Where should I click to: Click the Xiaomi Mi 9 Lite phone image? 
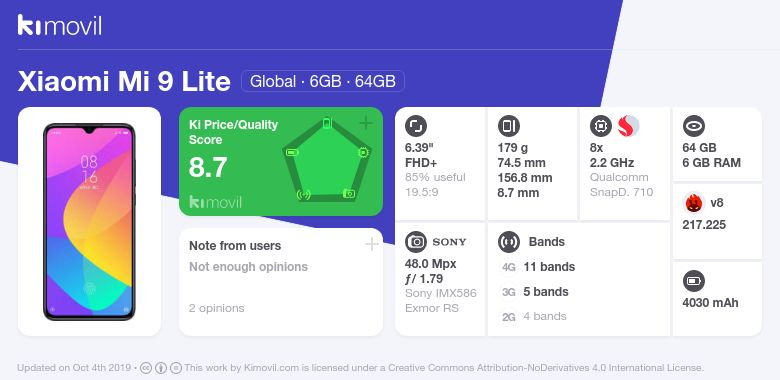click(x=90, y=221)
